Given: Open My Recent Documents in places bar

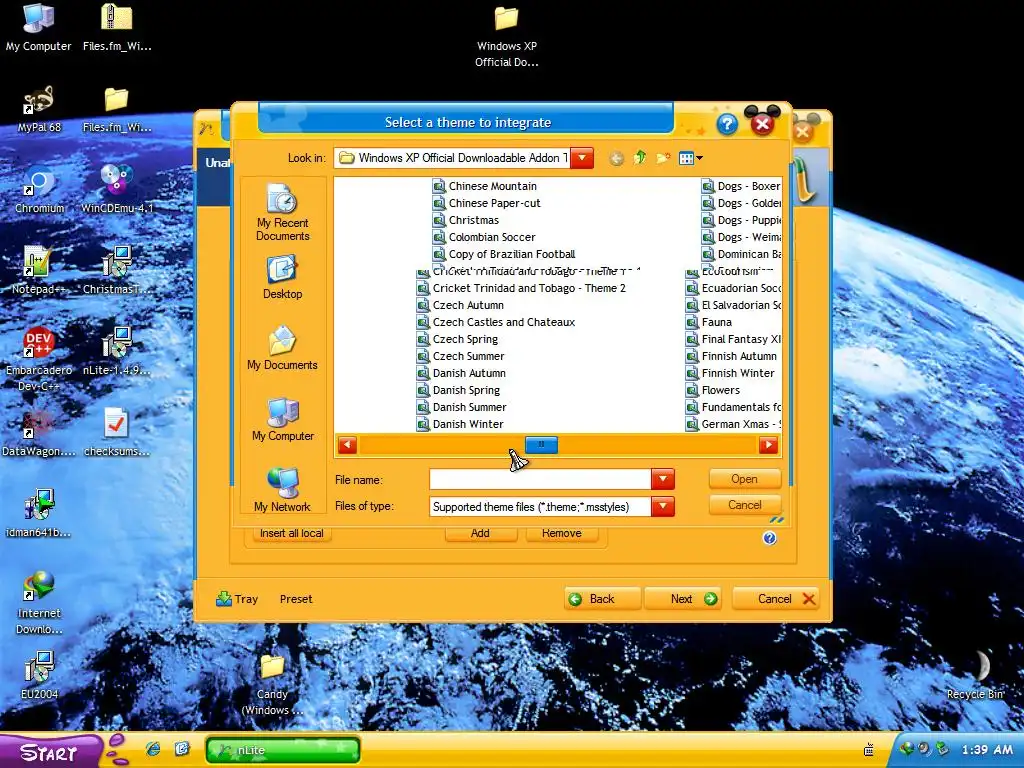Looking at the screenshot, I should 282,212.
